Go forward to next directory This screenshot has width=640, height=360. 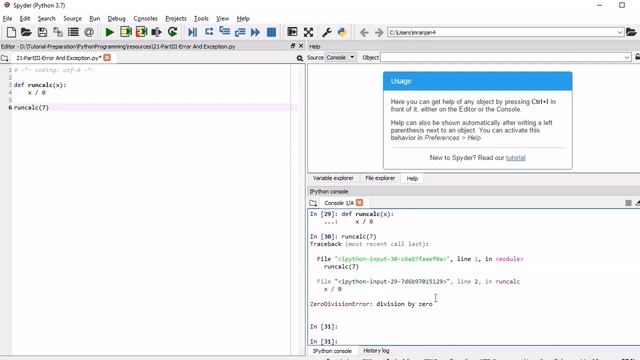pyautogui.click(x=379, y=32)
